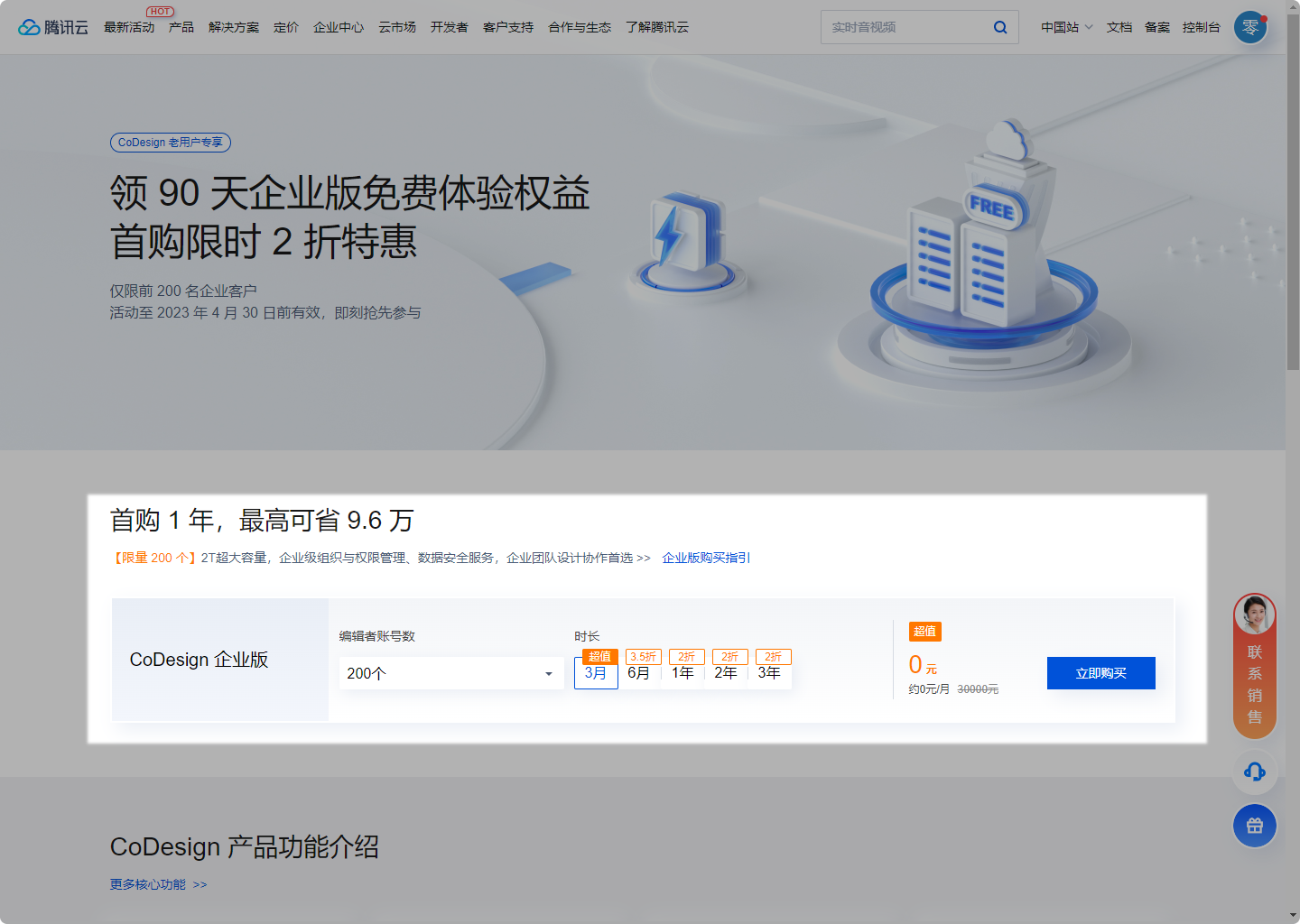
Task: Open the 开发者 menu
Action: click(450, 27)
